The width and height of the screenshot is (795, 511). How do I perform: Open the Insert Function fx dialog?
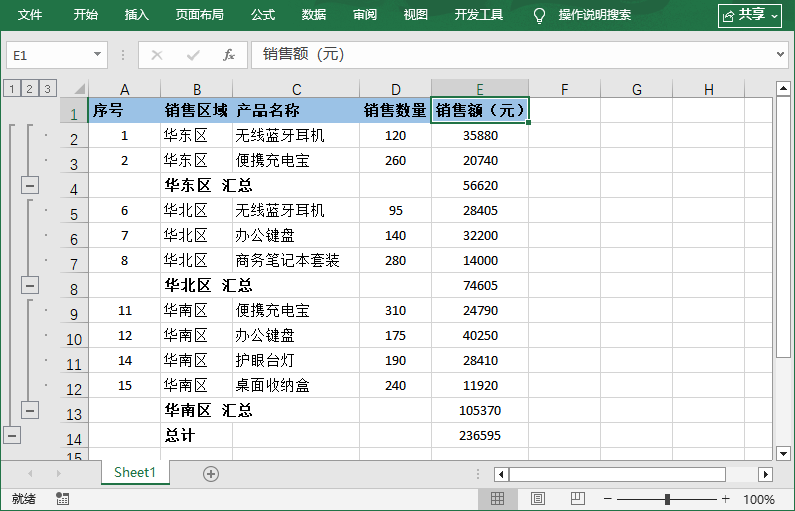(x=229, y=55)
